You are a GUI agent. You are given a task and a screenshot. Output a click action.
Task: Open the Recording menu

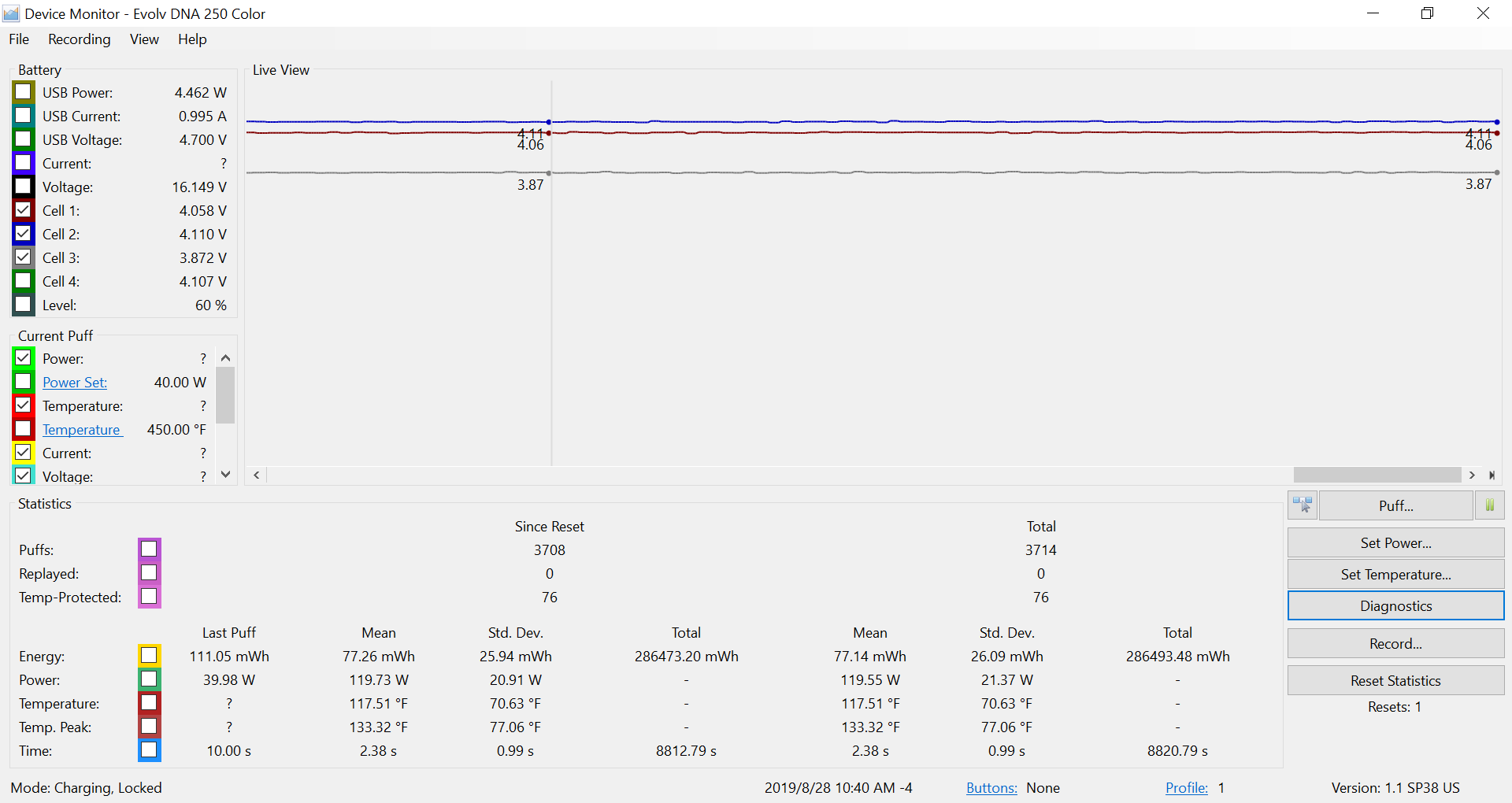coord(79,39)
